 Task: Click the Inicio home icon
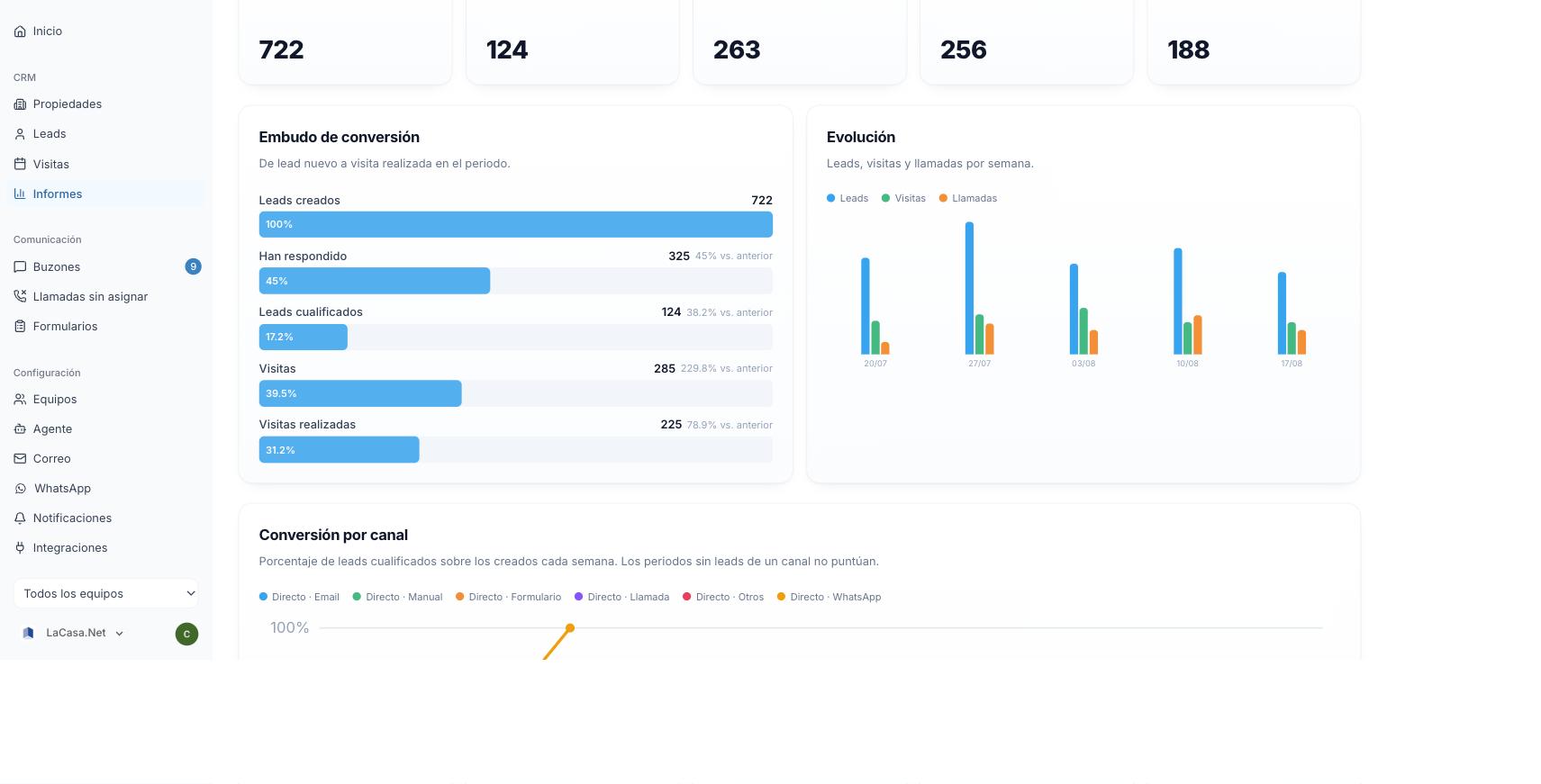pos(20,32)
